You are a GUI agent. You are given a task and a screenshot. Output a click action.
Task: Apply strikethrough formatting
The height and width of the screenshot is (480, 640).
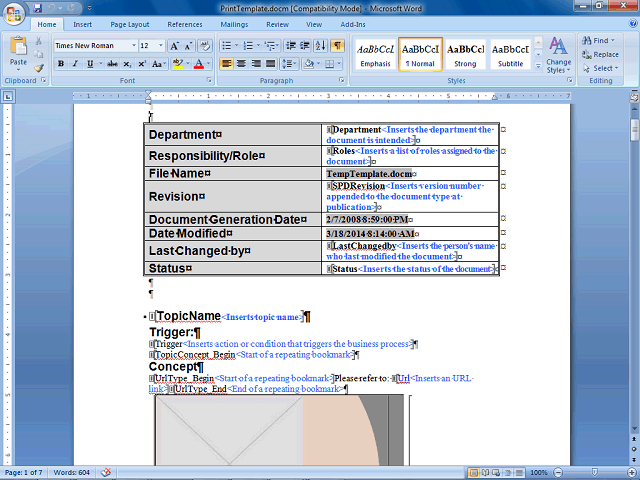point(112,64)
